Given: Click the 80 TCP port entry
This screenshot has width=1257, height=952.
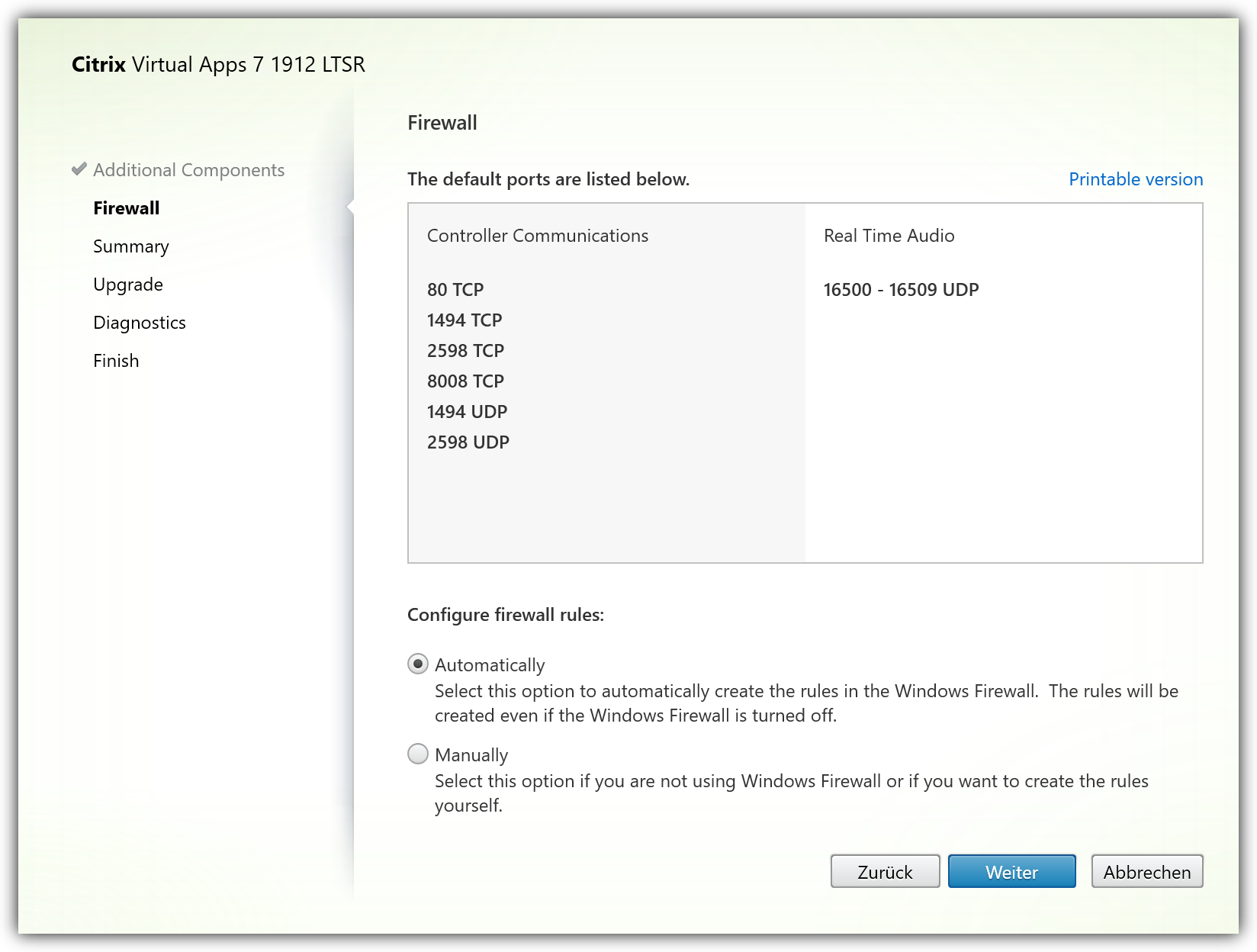Looking at the screenshot, I should click(455, 290).
